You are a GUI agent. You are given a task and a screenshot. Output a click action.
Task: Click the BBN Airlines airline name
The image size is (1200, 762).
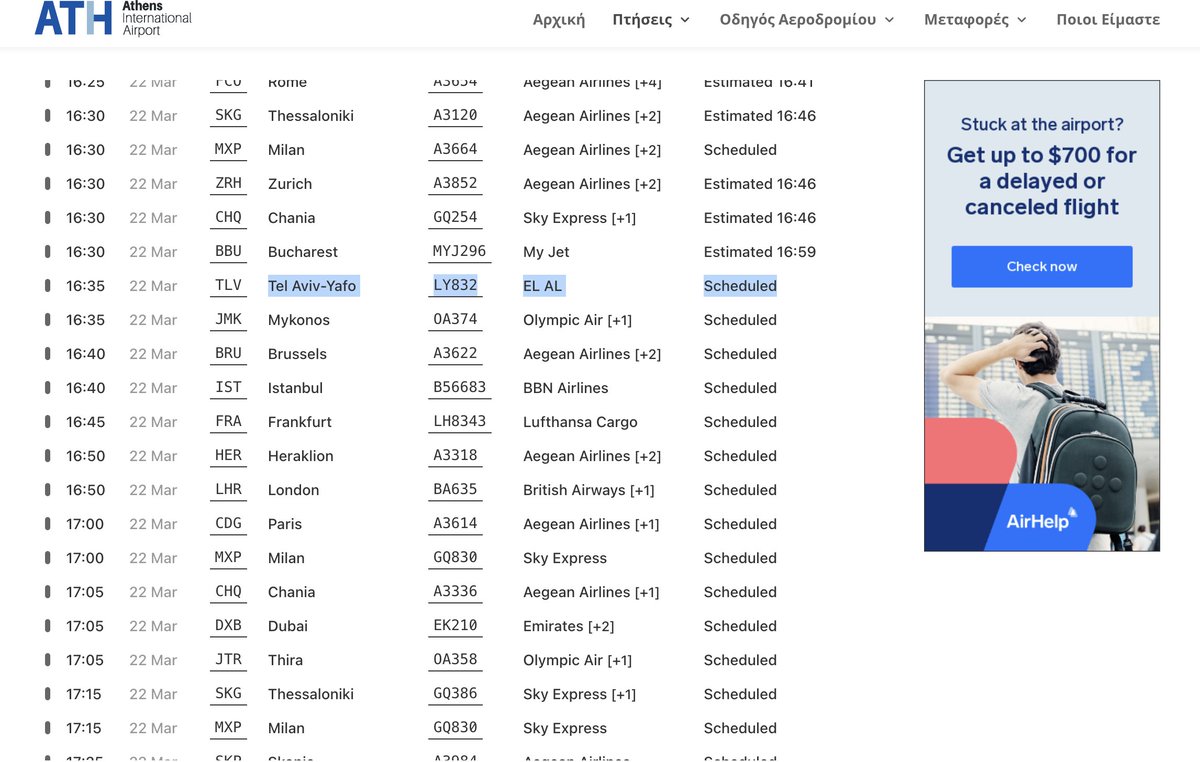pos(566,388)
